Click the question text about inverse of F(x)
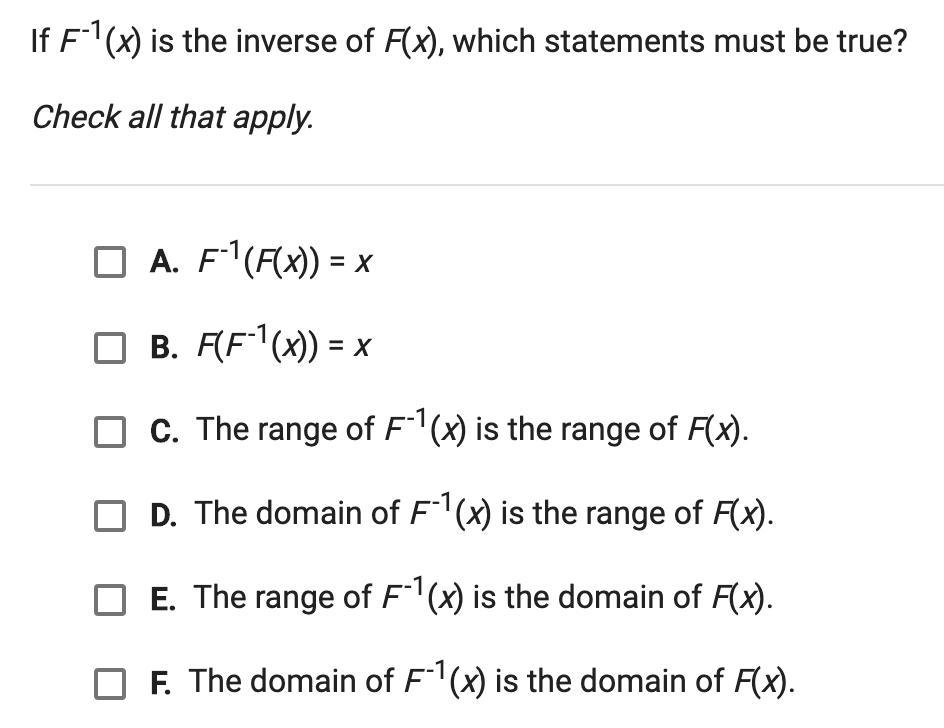Viewport: 944px width, 728px height. pos(469,40)
